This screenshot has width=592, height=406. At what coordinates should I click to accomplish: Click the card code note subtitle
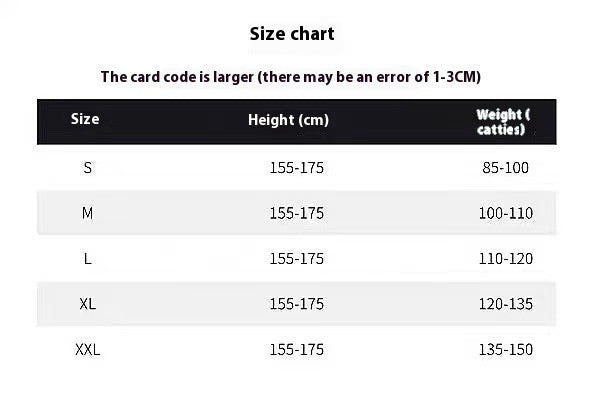click(291, 77)
